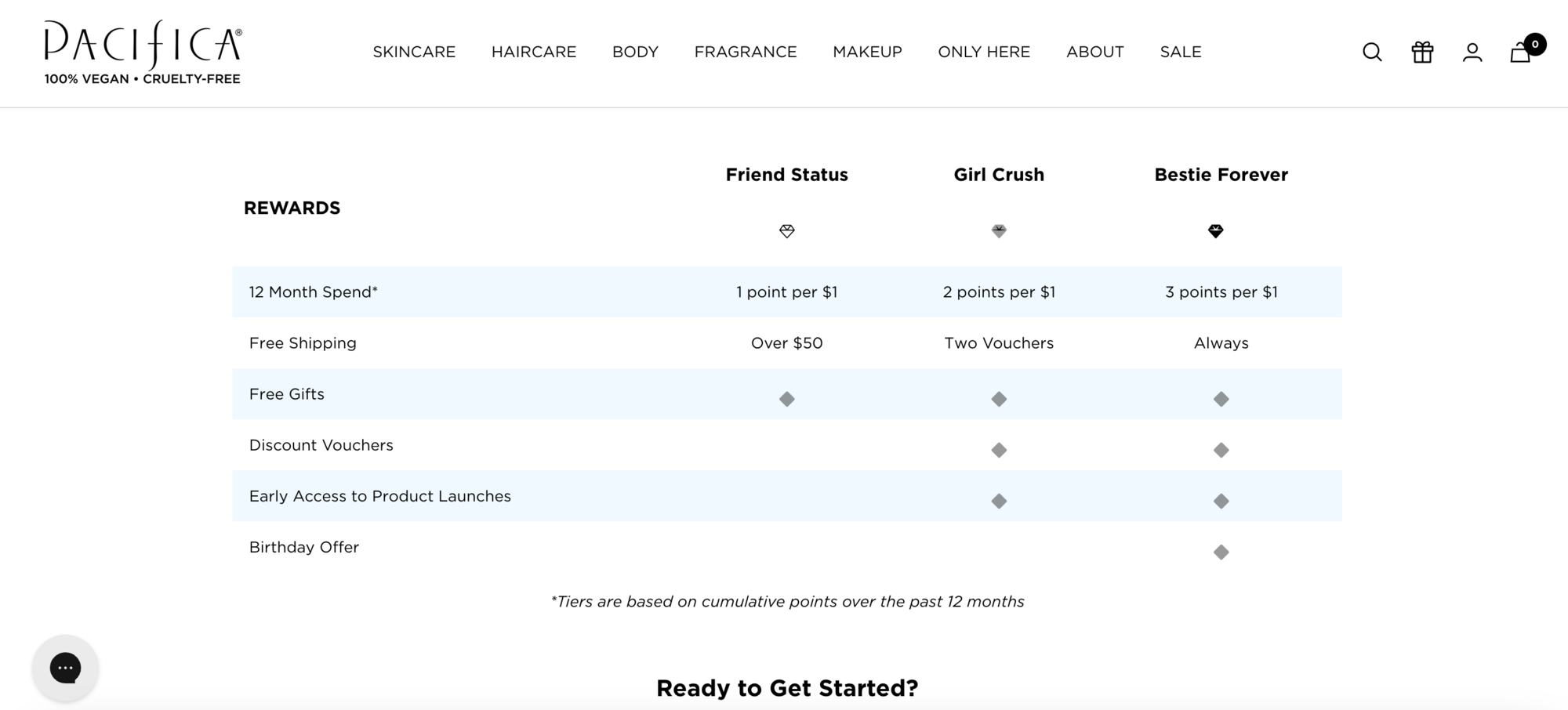The width and height of the screenshot is (1568, 710).
Task: Open the account profile icon
Action: [x=1472, y=52]
